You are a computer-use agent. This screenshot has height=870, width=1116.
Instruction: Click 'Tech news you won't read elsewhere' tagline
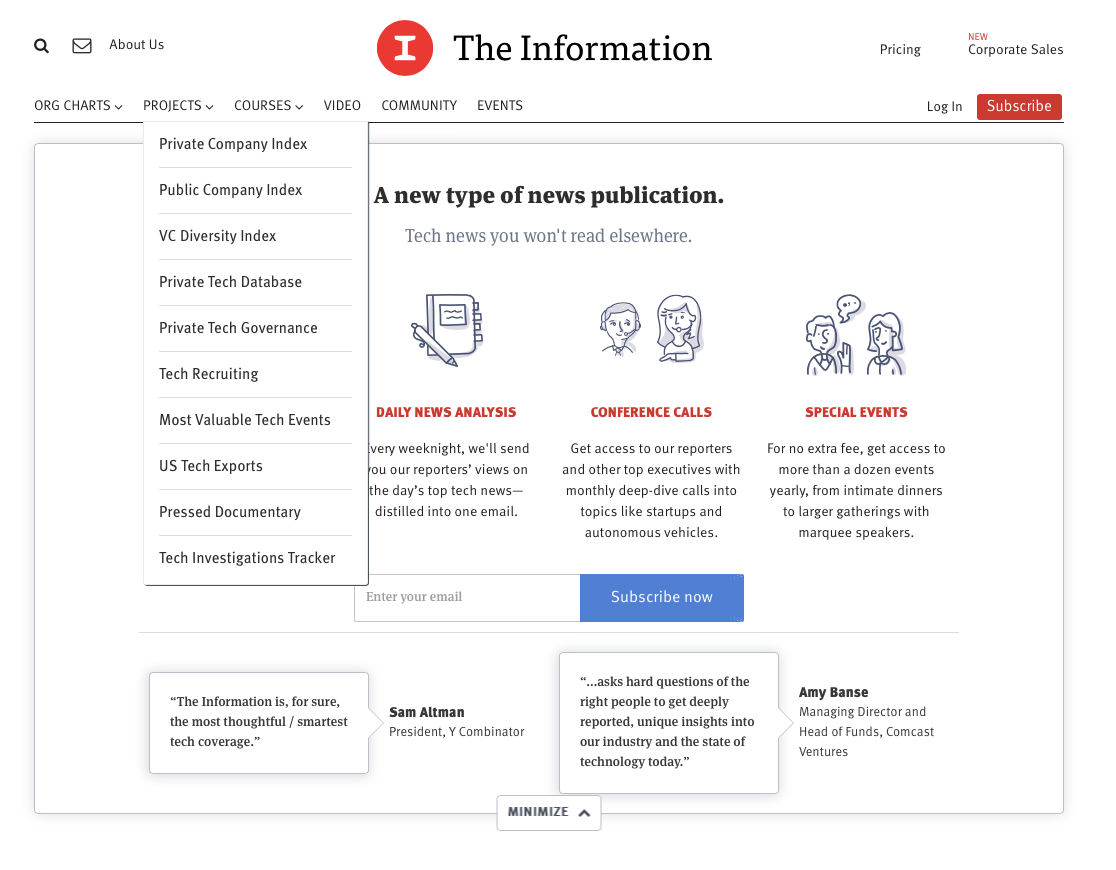[x=549, y=236]
